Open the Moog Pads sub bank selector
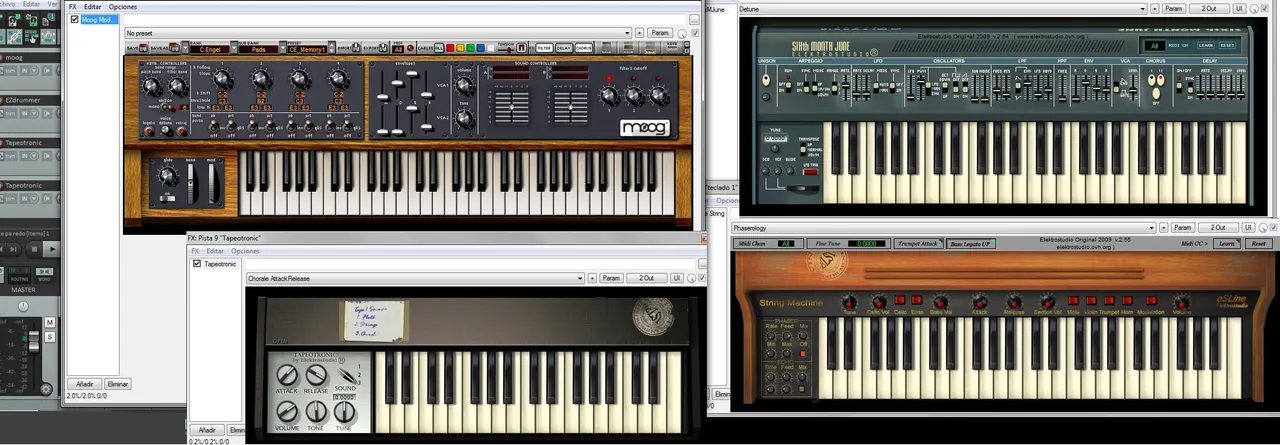This screenshot has width=1280, height=445. [258, 49]
